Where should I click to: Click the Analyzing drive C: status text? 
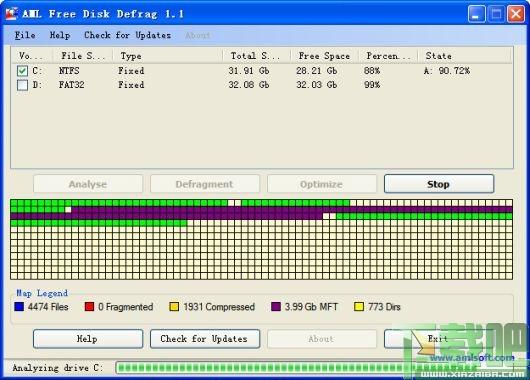[x=57, y=367]
